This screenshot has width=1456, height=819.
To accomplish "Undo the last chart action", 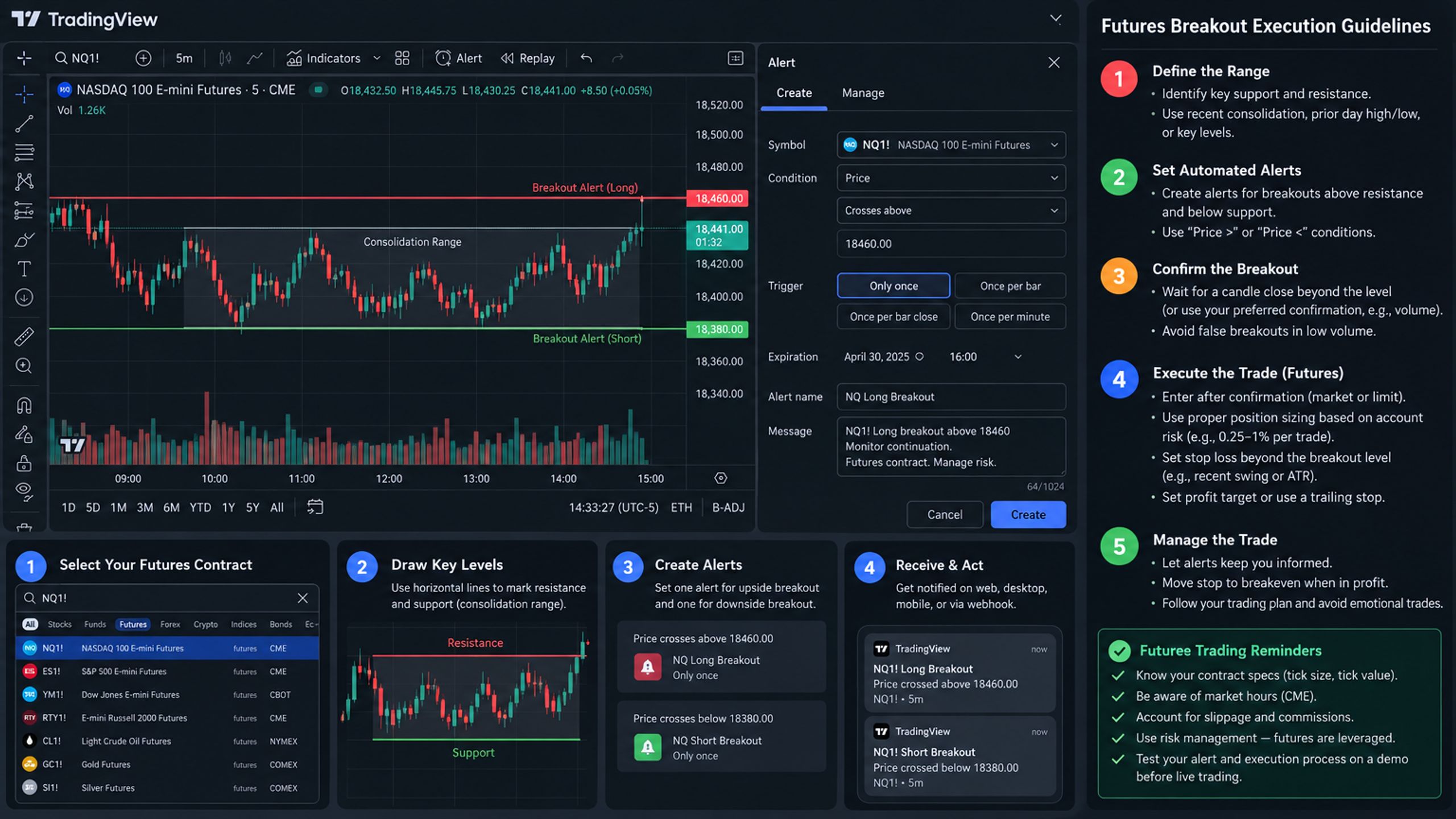I will coord(586,58).
